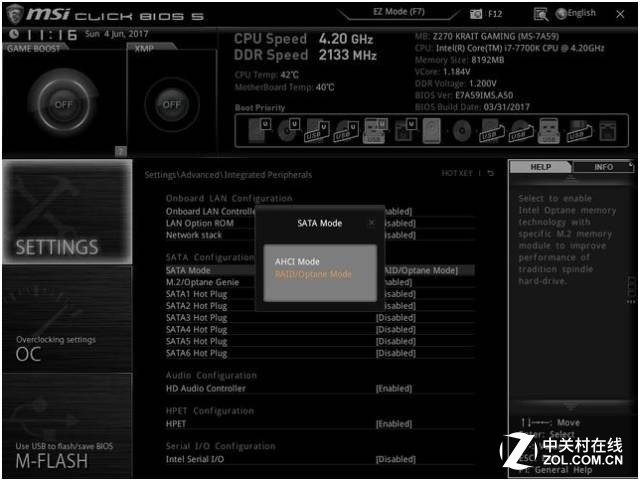Click the UEFI floppy boot device icon
This screenshot has height=481, width=640.
(405, 130)
